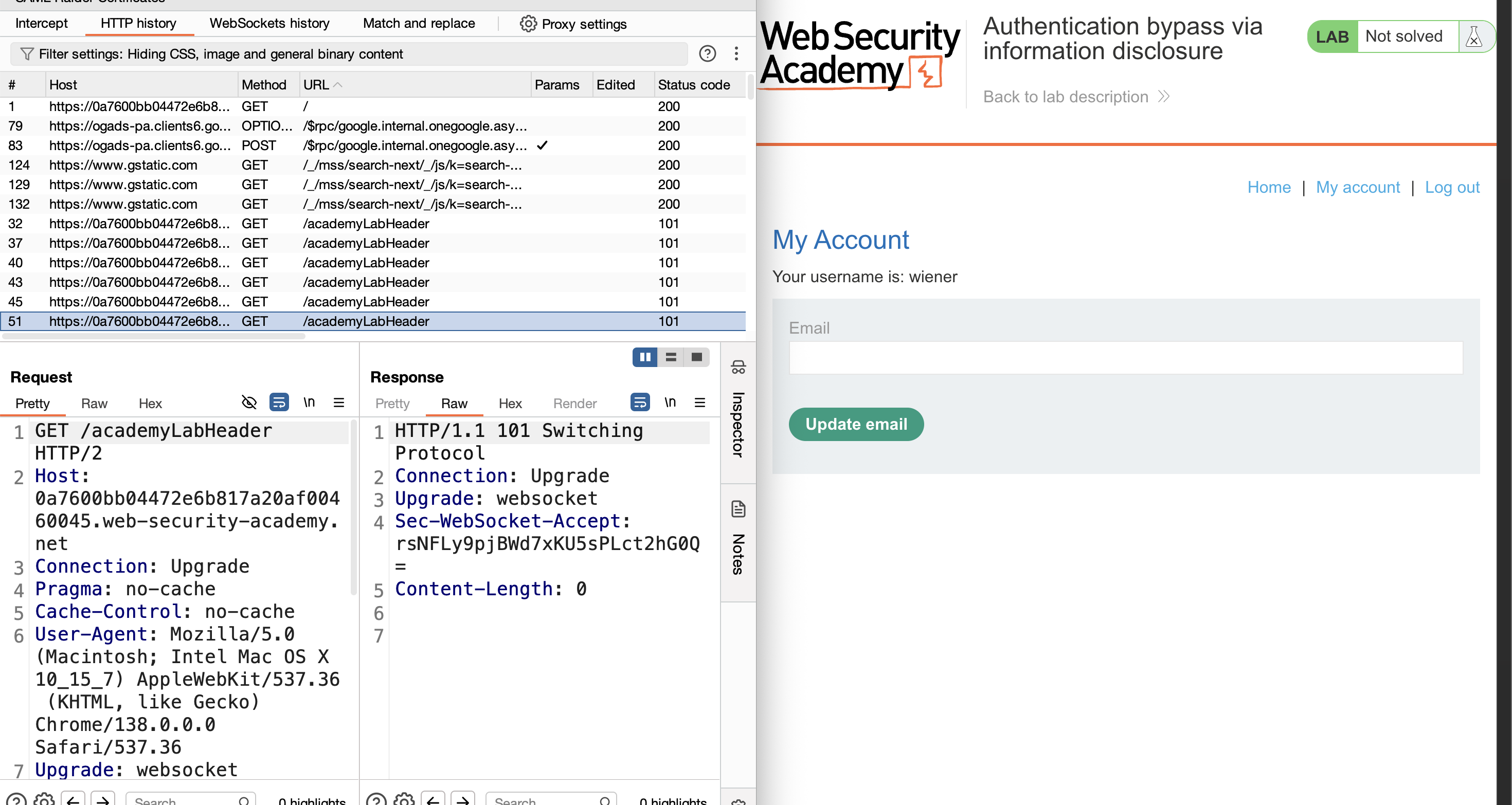Click the filter help question-mark icon
This screenshot has width=1512, height=805.
point(707,54)
